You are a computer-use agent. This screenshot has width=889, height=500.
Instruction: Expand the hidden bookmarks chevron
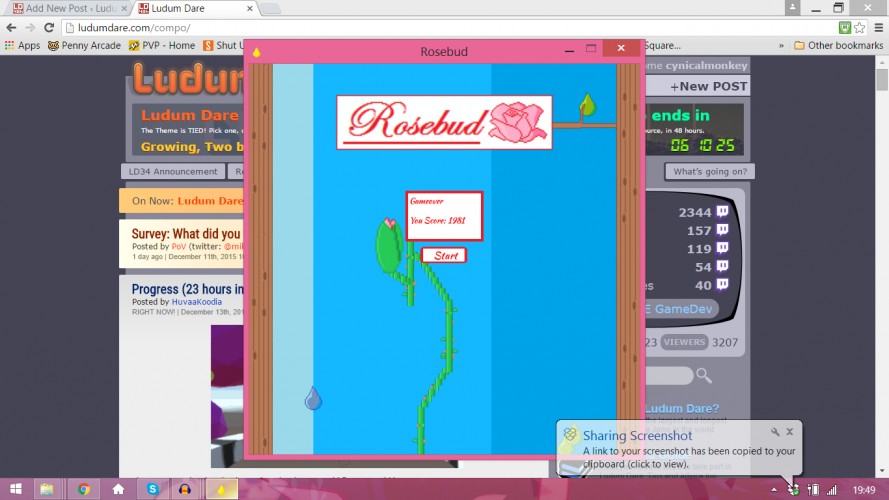coord(781,45)
